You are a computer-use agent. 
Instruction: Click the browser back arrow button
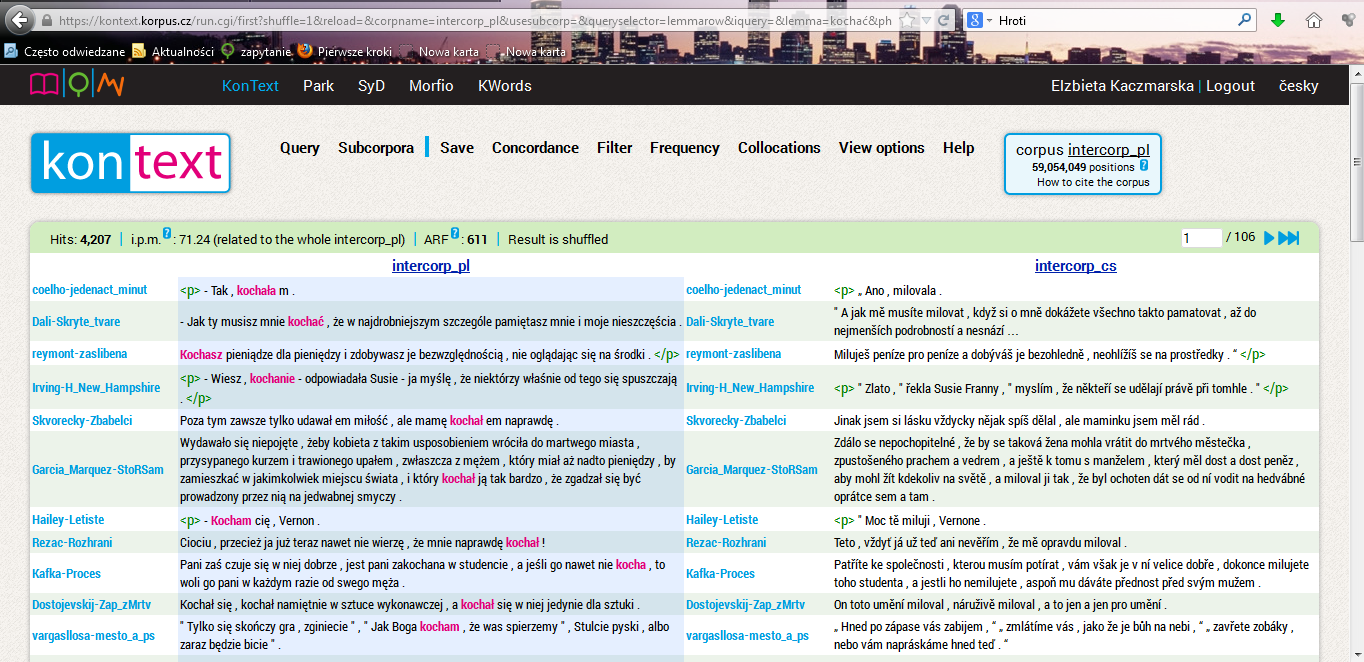click(19, 20)
